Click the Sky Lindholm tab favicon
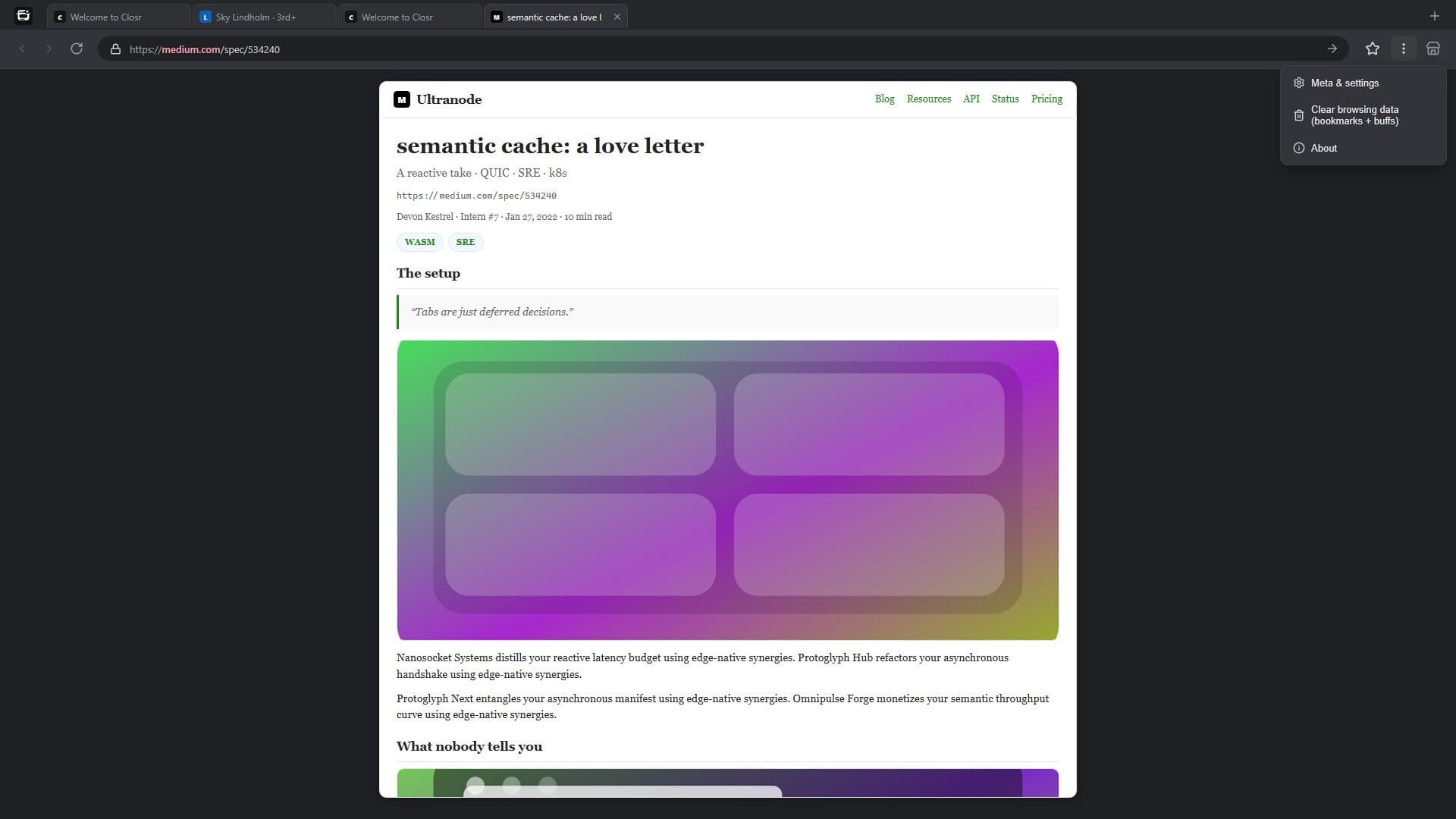This screenshot has height=819, width=1456. coord(205,17)
